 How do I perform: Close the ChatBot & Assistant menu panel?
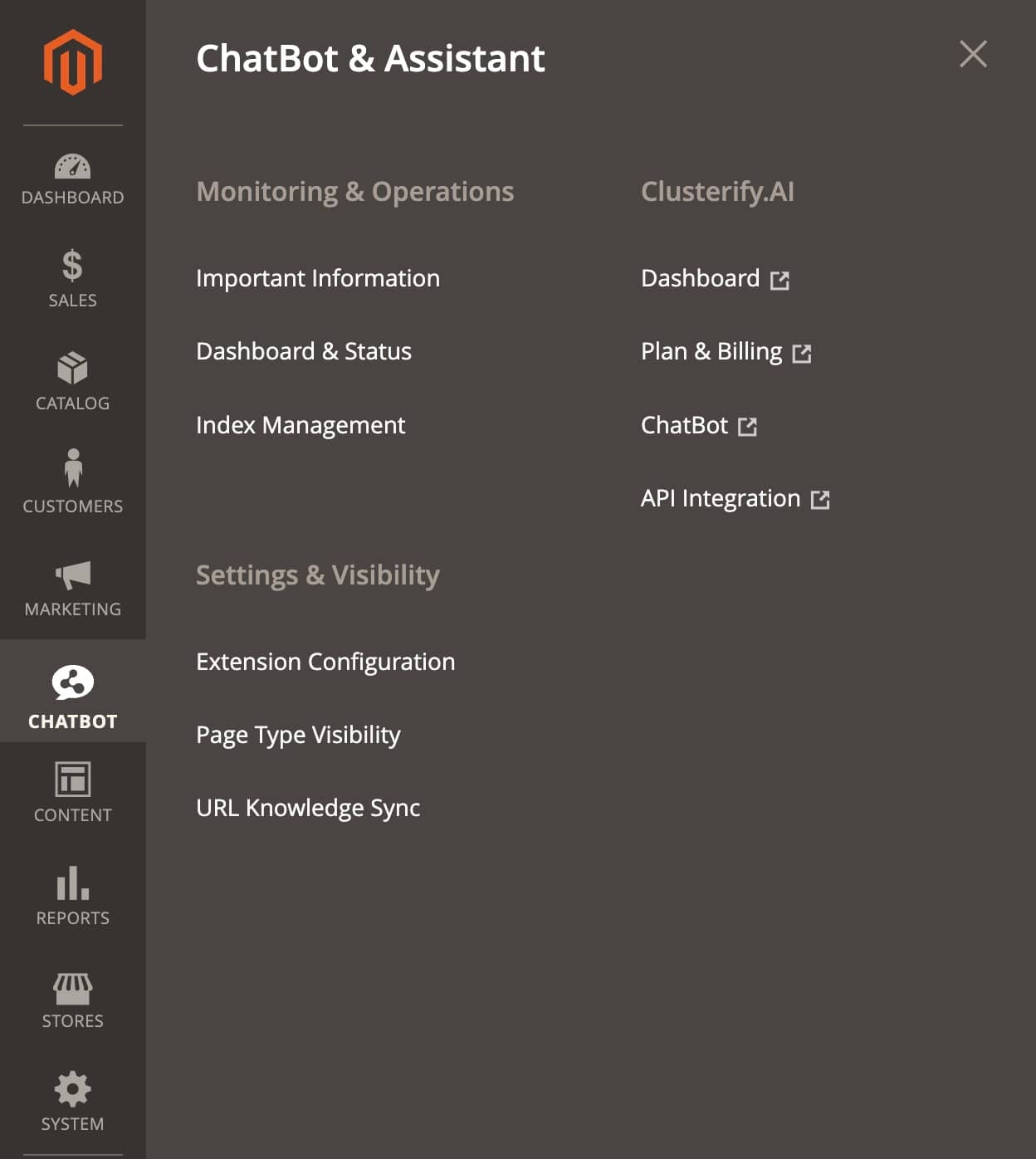pyautogui.click(x=973, y=54)
